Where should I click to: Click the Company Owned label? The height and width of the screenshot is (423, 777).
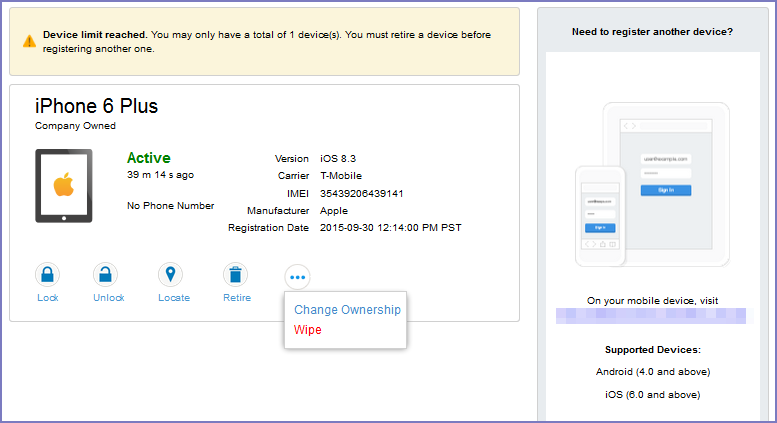pyautogui.click(x=75, y=126)
